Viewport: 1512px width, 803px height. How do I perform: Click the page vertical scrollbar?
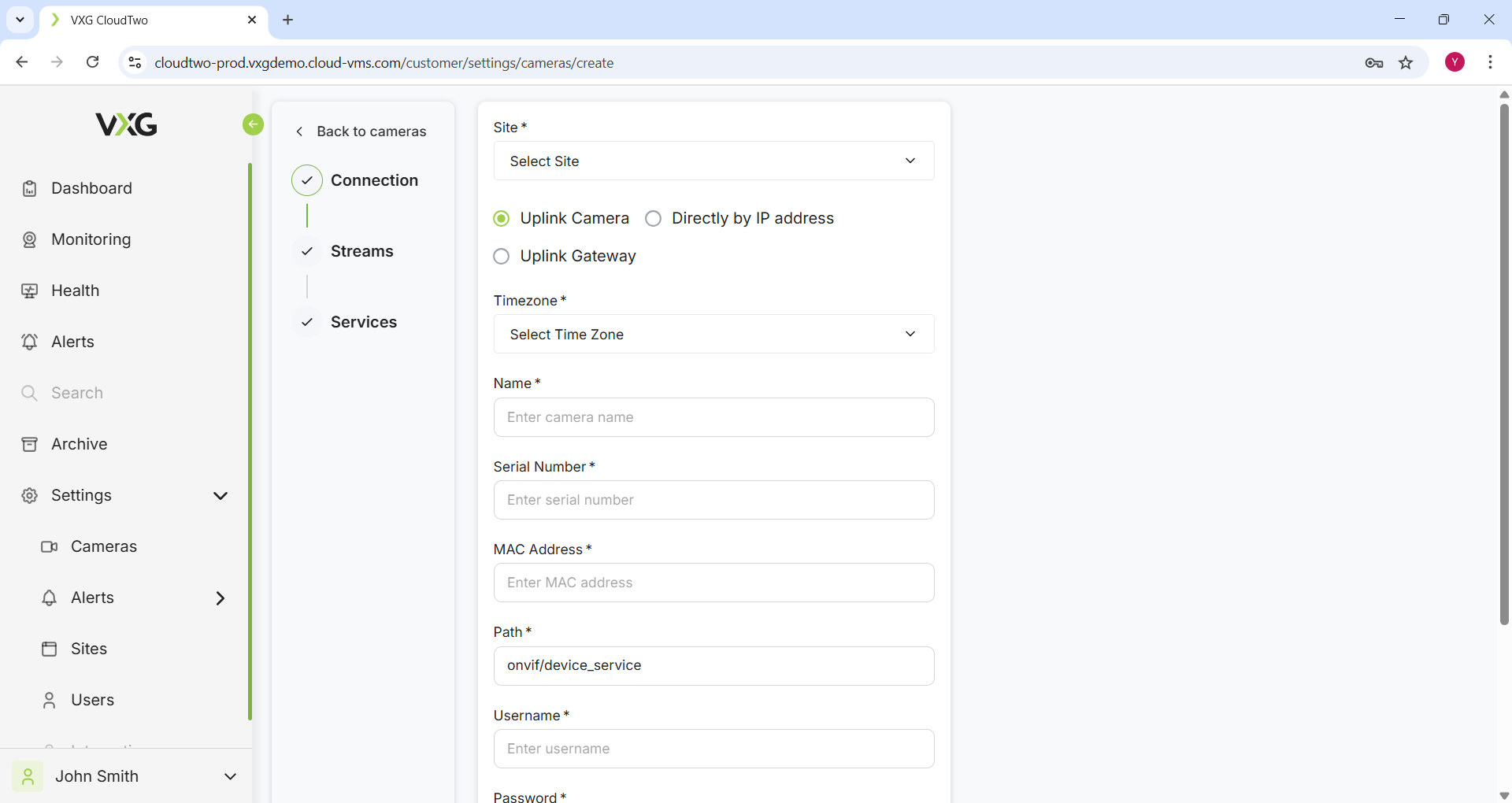[1504, 362]
